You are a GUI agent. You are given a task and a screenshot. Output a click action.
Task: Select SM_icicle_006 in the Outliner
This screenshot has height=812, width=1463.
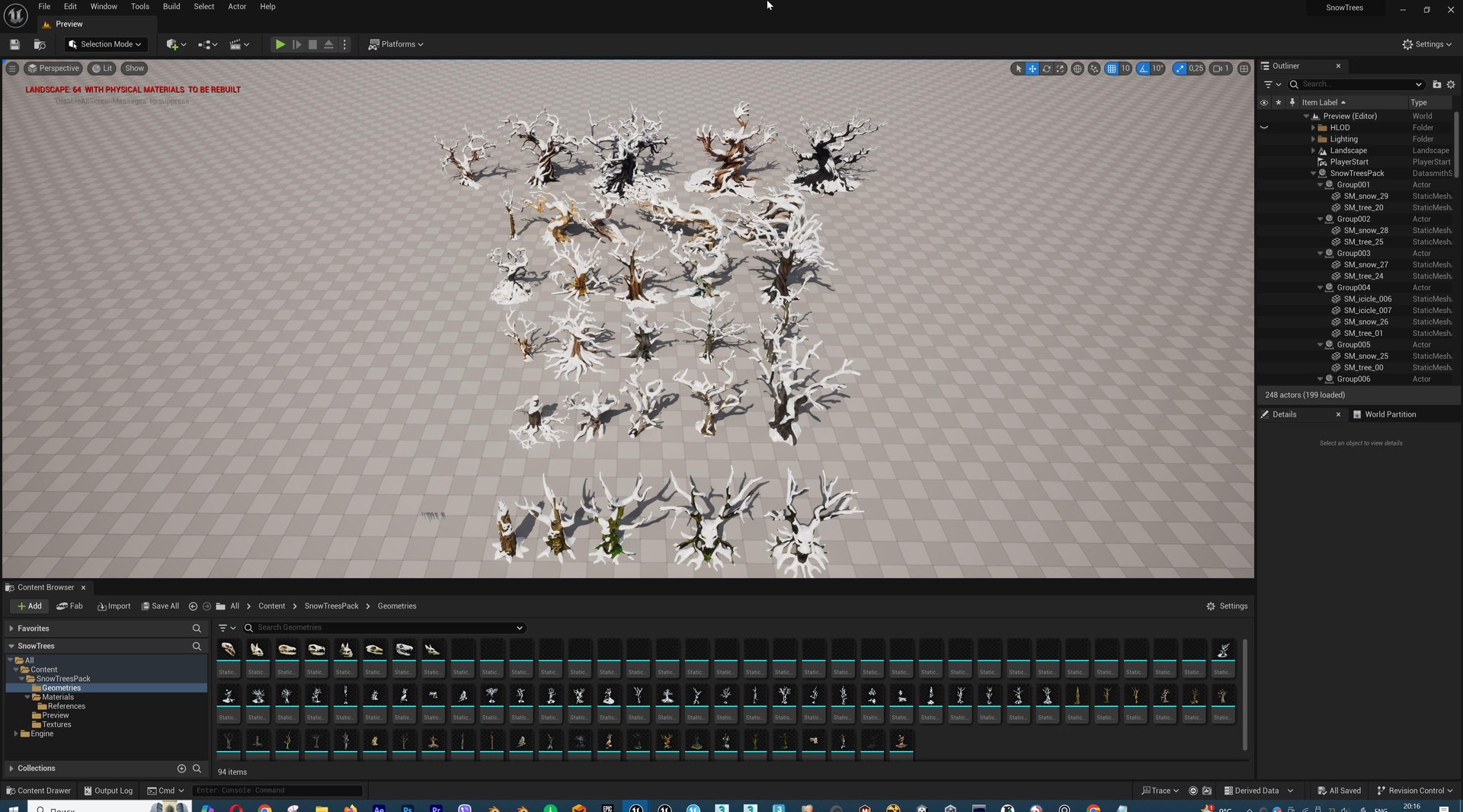(x=1367, y=299)
